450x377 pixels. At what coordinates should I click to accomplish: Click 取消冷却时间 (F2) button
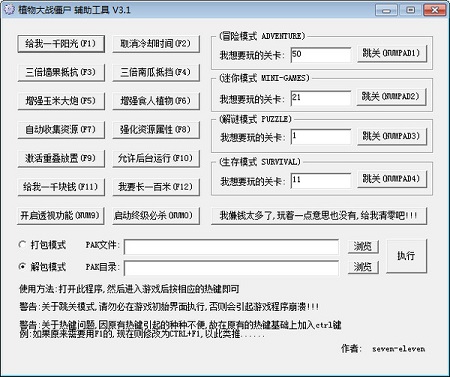click(156, 44)
